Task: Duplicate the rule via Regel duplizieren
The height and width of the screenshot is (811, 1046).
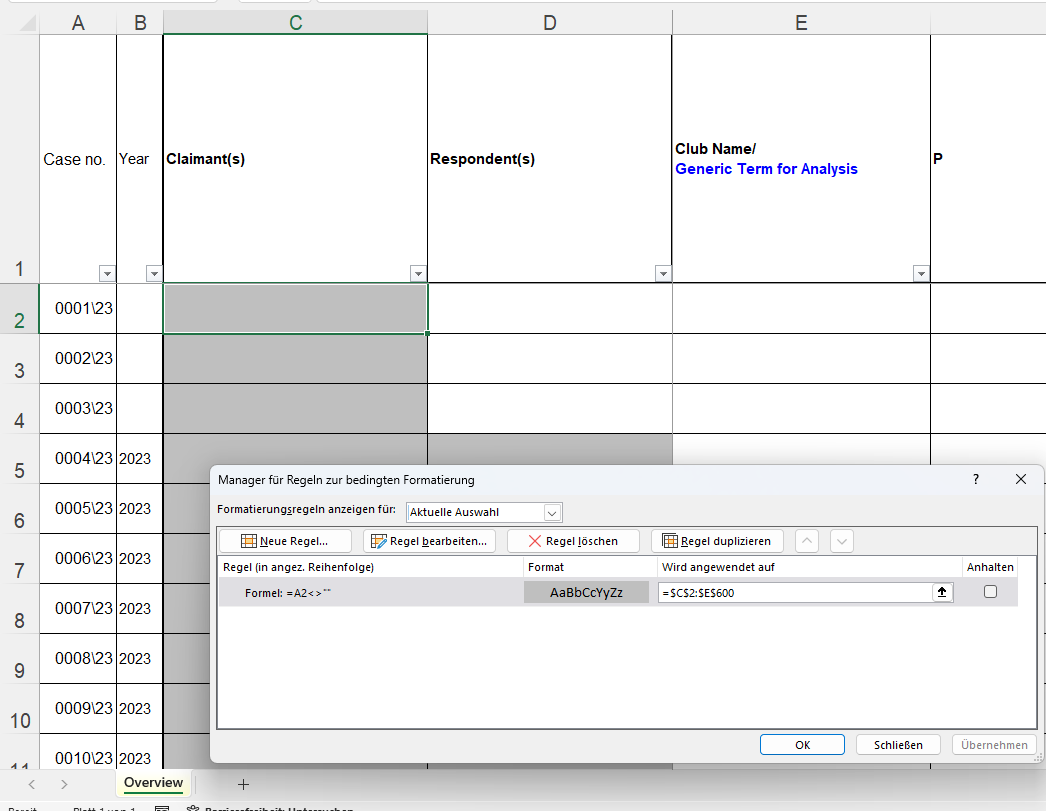Action: 716,541
